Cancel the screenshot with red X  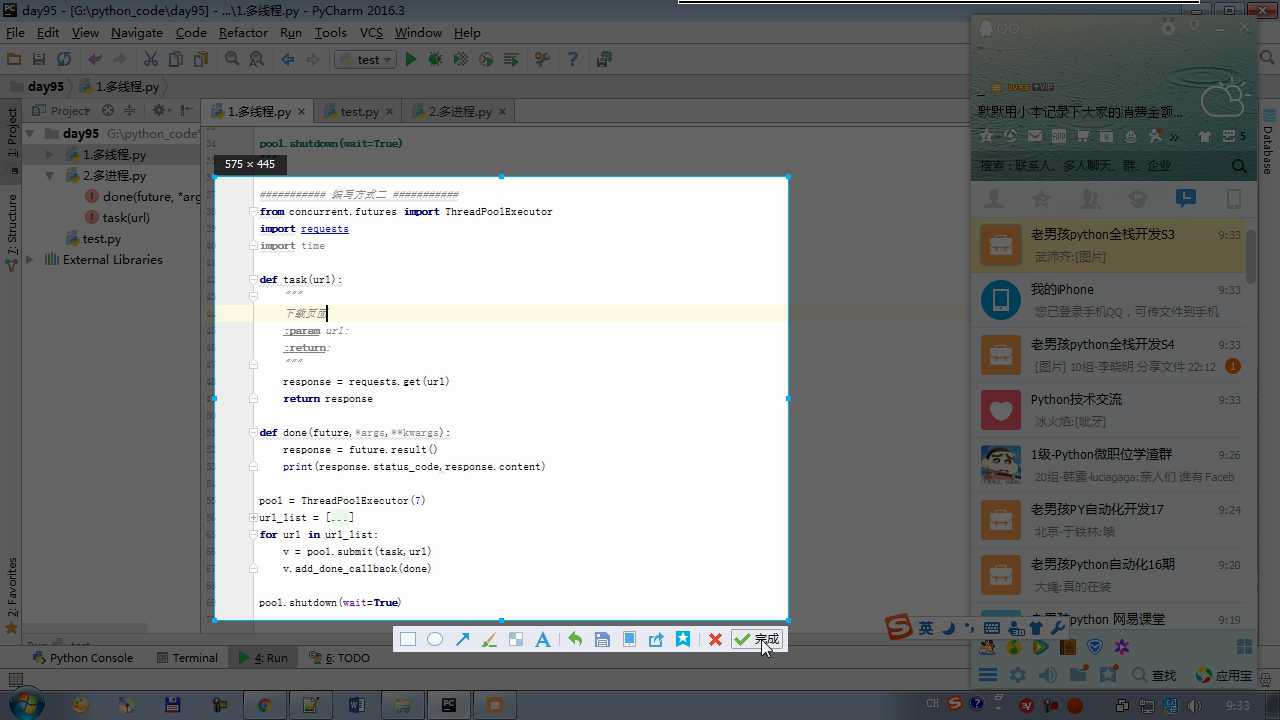[715, 639]
